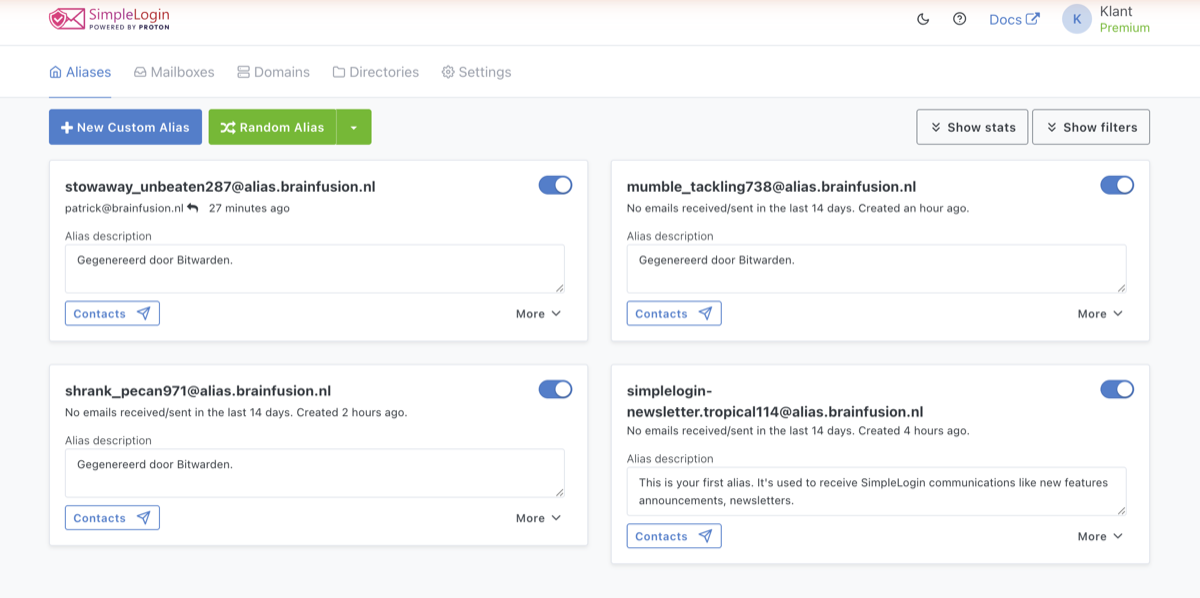Click the New Custom Alias button

point(125,127)
